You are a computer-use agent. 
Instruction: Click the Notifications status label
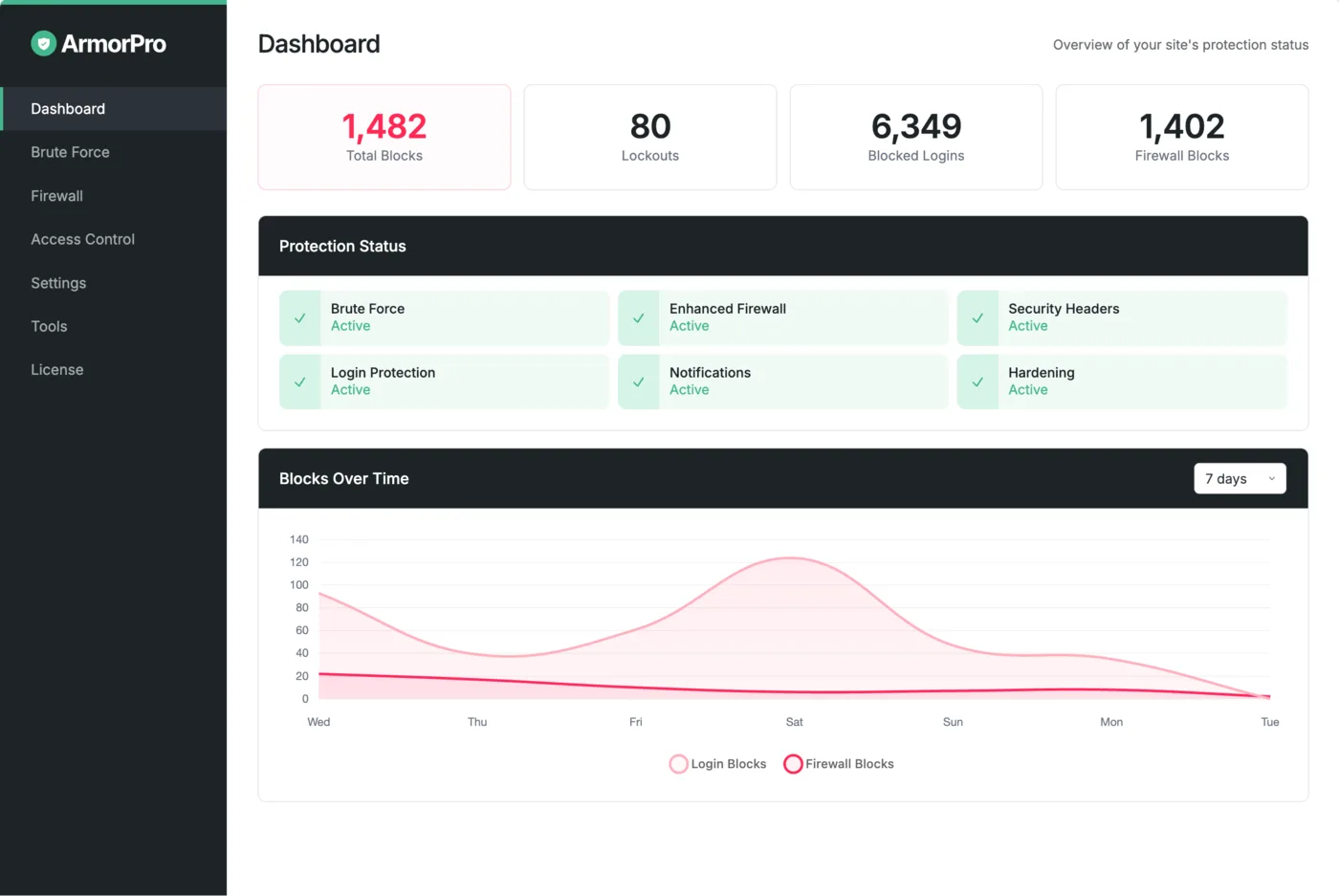tap(710, 373)
